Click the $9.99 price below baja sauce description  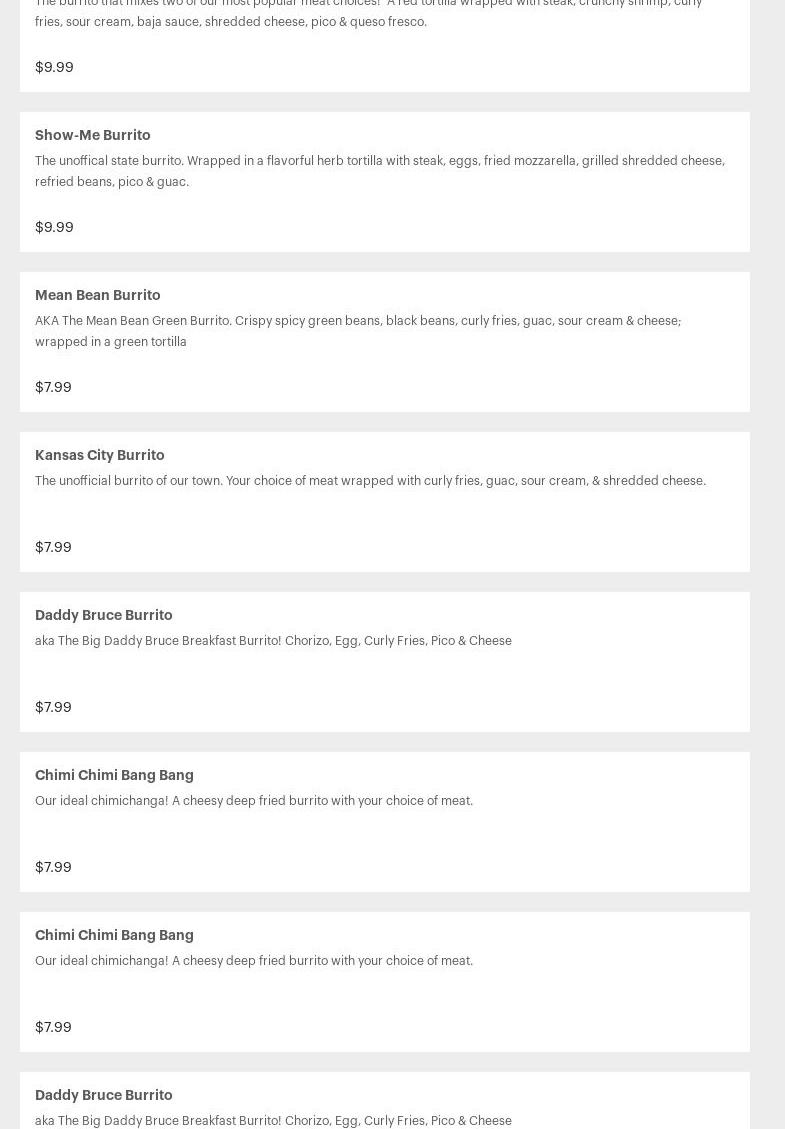(x=54, y=68)
